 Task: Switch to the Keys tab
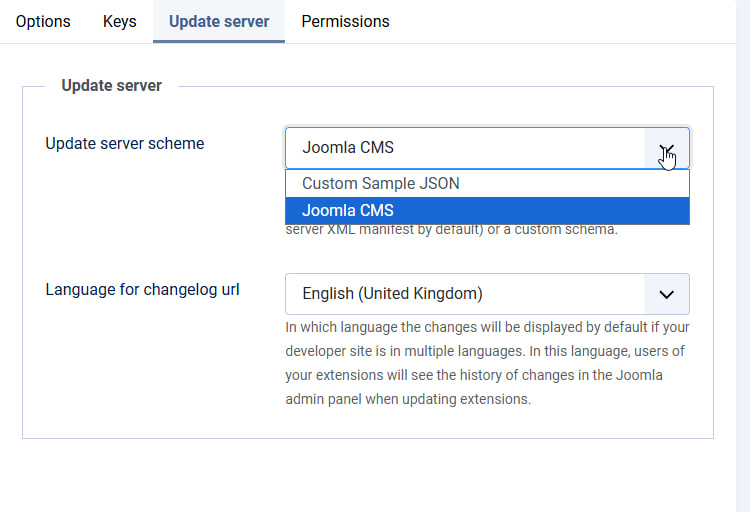tap(120, 21)
